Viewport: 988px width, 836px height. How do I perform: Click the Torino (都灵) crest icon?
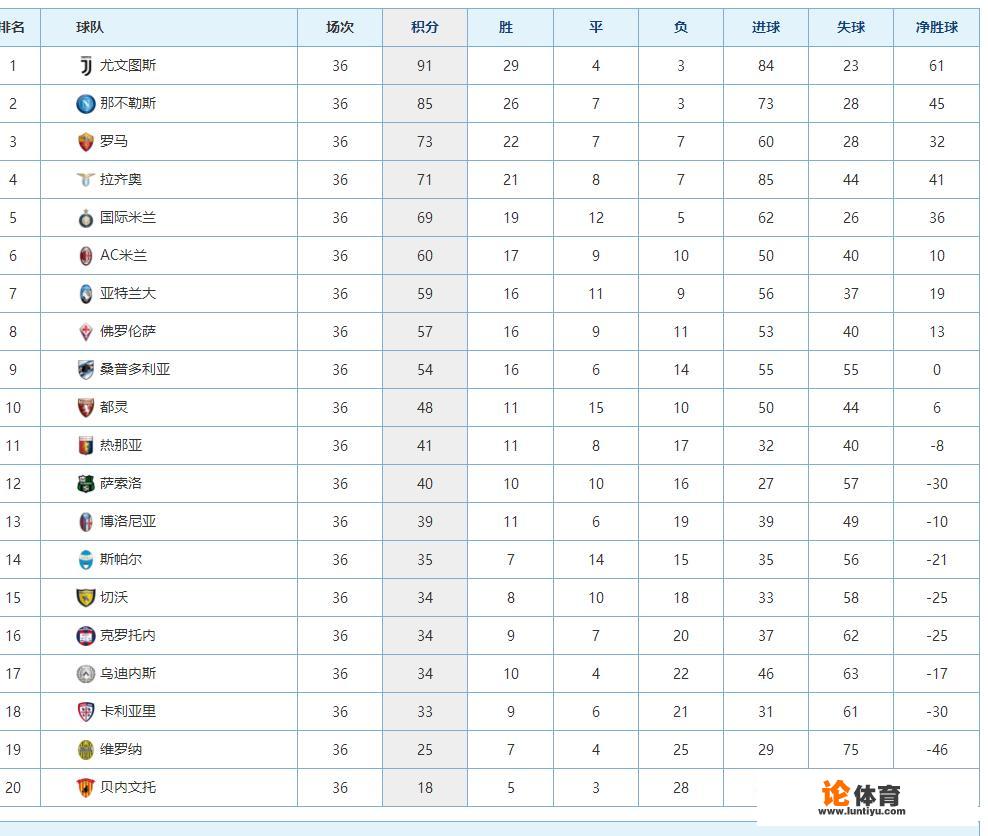coord(86,408)
